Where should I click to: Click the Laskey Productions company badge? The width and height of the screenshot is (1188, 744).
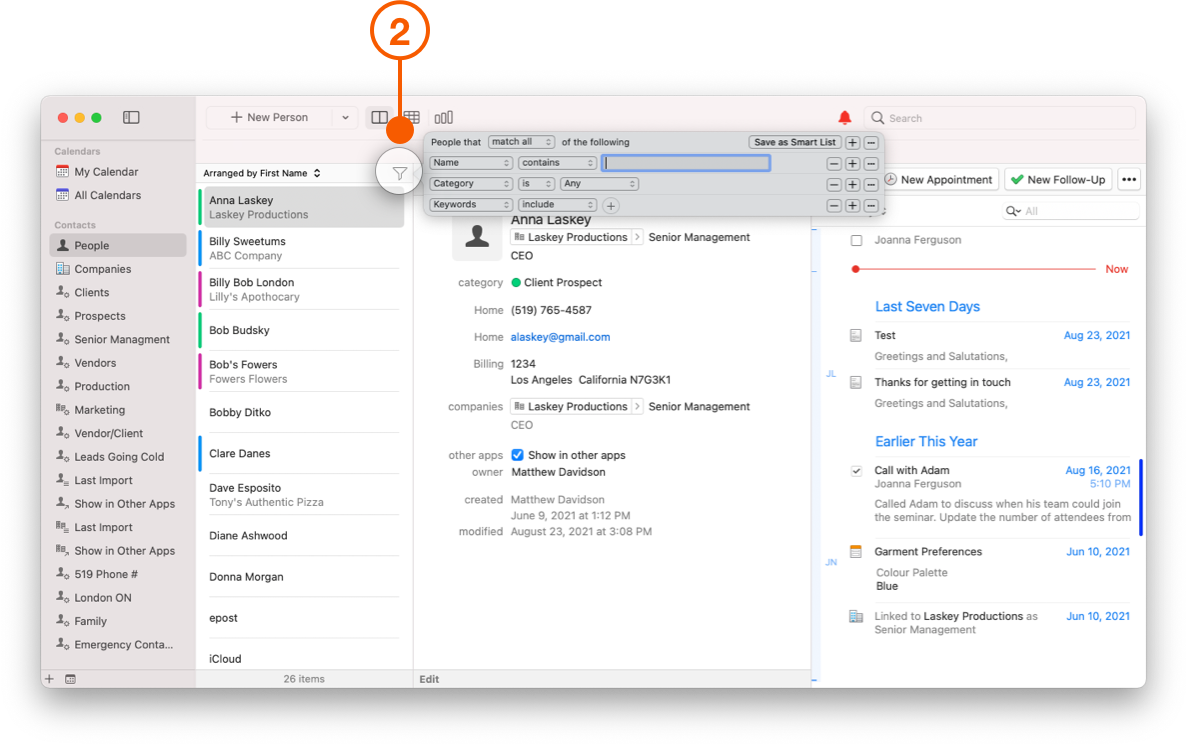tap(571, 237)
